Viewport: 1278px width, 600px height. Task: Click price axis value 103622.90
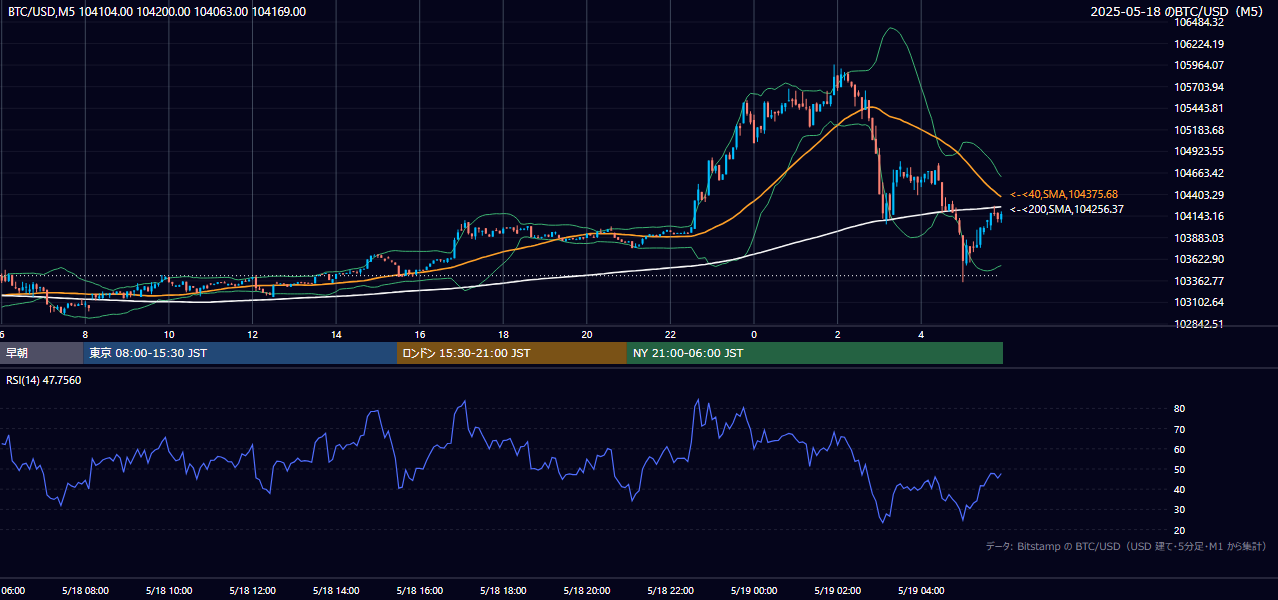(x=1200, y=259)
